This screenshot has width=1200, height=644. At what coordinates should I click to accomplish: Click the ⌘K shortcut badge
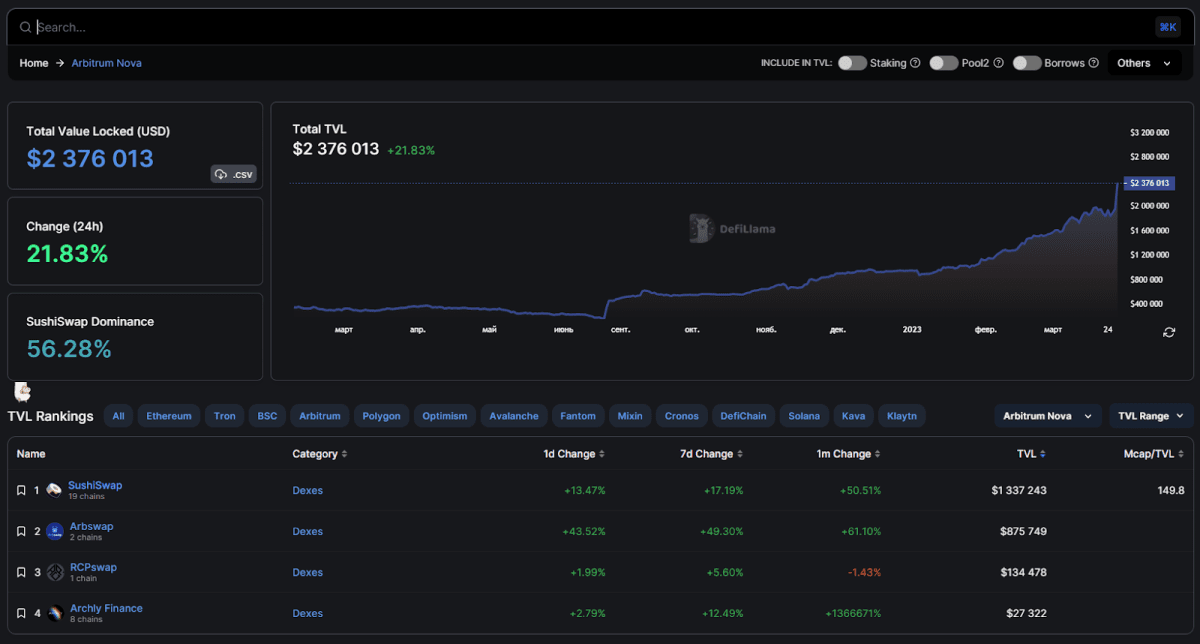coord(1167,27)
